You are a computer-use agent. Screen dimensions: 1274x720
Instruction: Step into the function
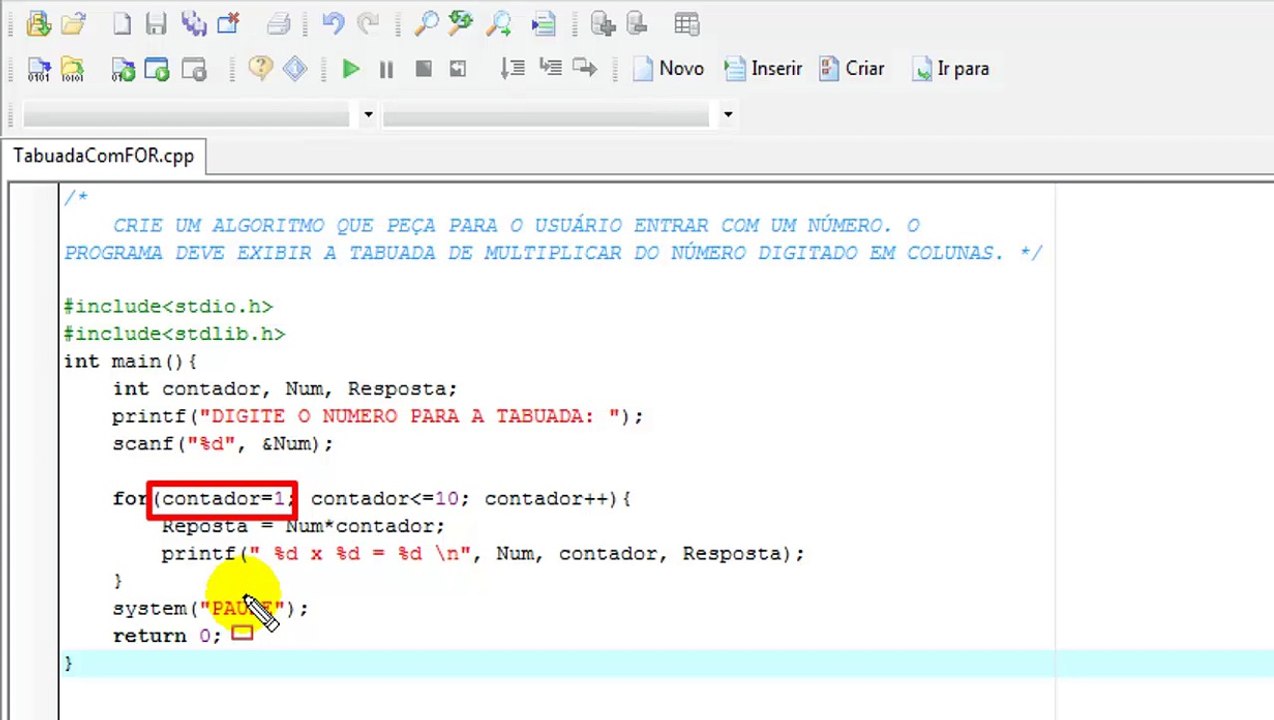tap(549, 68)
